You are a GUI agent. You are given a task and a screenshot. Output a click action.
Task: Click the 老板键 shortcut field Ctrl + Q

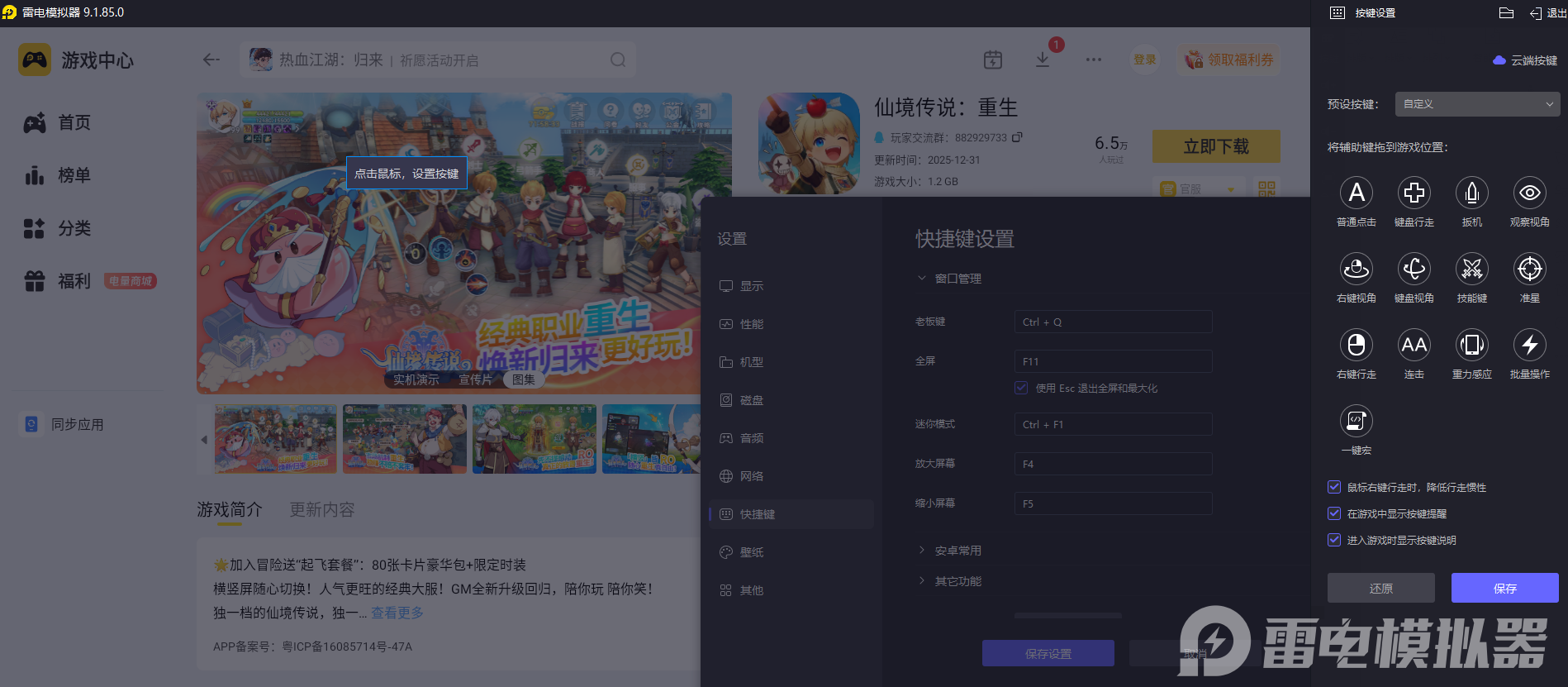click(1114, 322)
